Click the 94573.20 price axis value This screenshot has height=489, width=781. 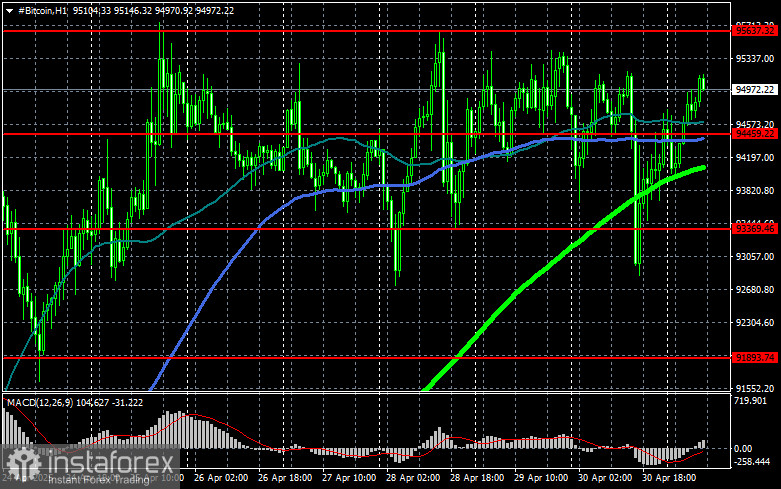pyautogui.click(x=755, y=124)
